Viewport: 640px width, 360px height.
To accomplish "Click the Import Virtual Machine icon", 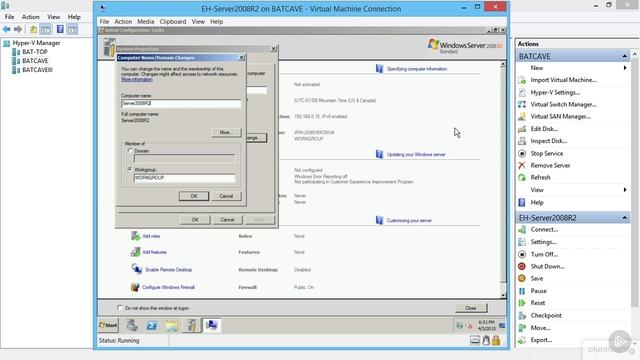I will tap(522, 80).
